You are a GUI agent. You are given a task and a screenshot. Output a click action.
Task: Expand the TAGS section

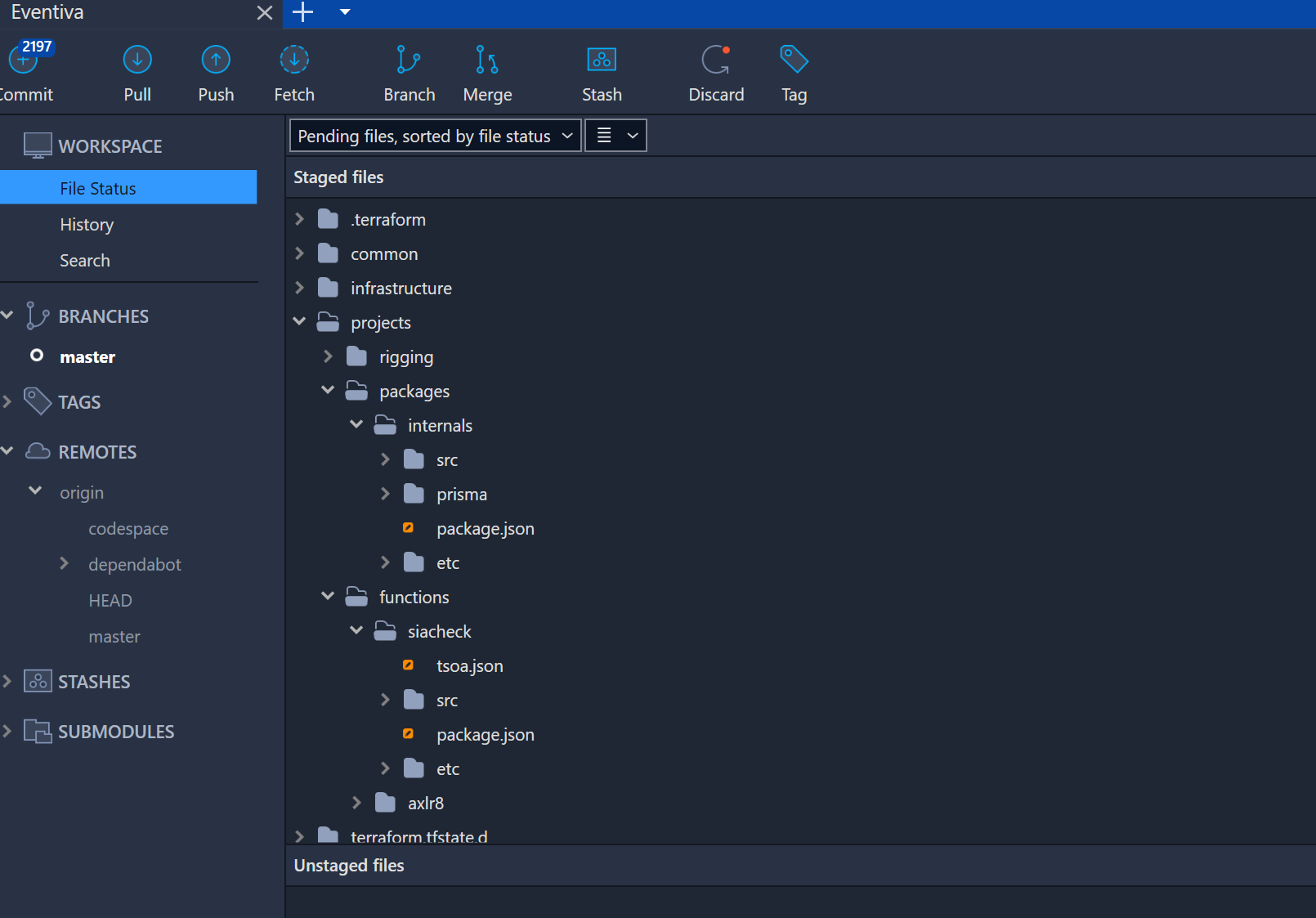point(7,401)
